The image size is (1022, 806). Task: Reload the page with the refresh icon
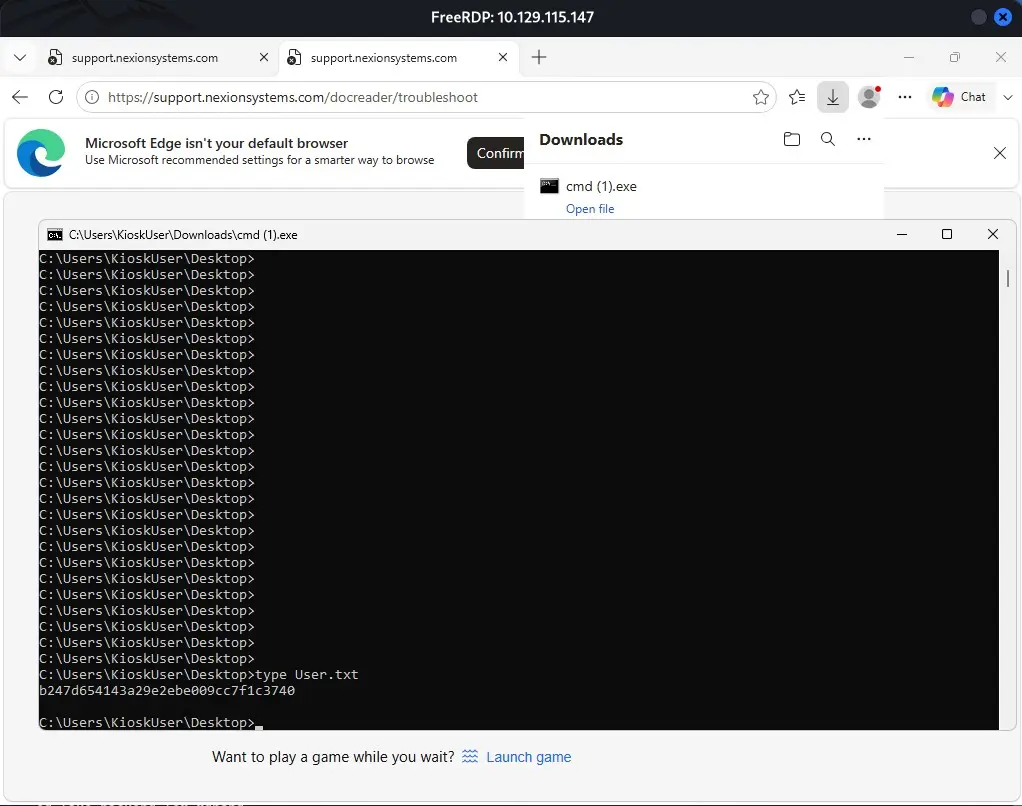tap(56, 97)
